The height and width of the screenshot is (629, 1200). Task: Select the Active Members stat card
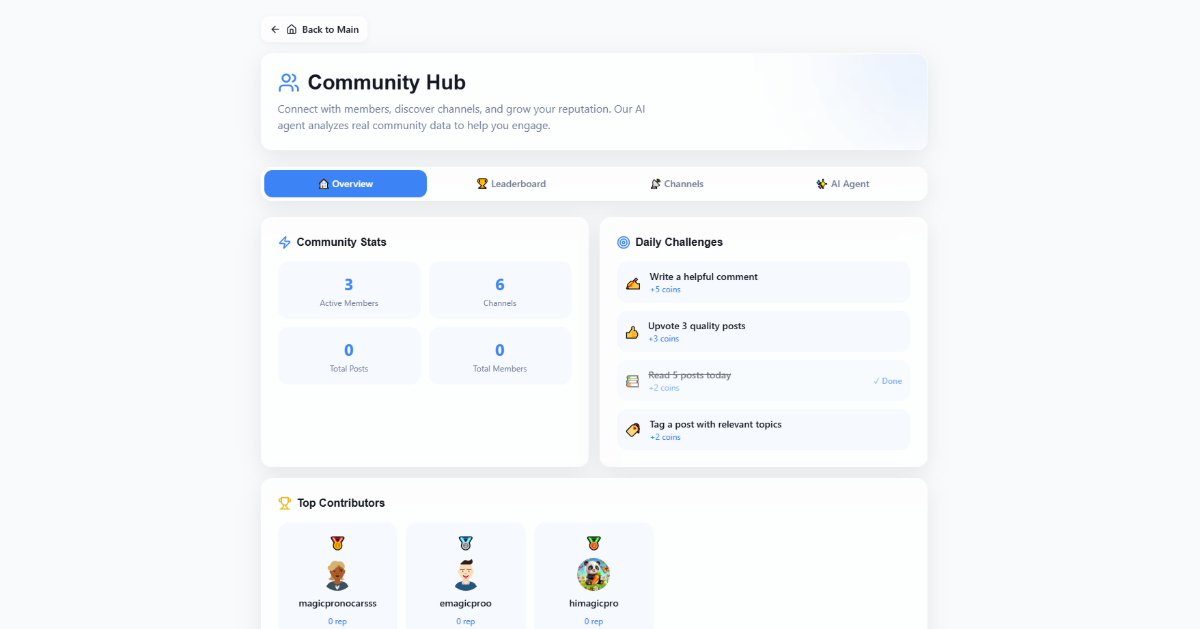coord(349,290)
